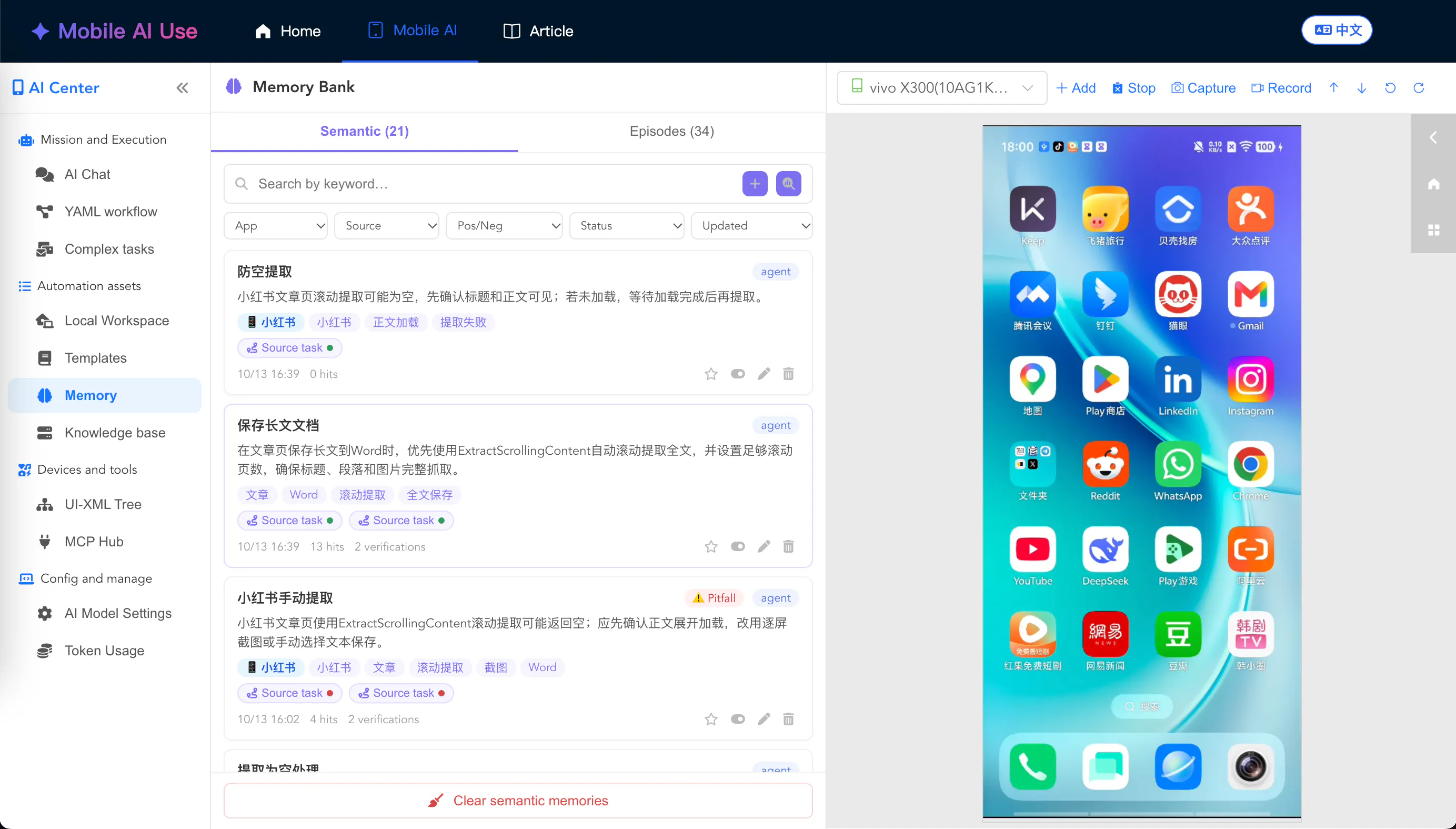The image size is (1456, 829).
Task: Click the rotate counter-clockwise device icon
Action: click(x=1390, y=88)
